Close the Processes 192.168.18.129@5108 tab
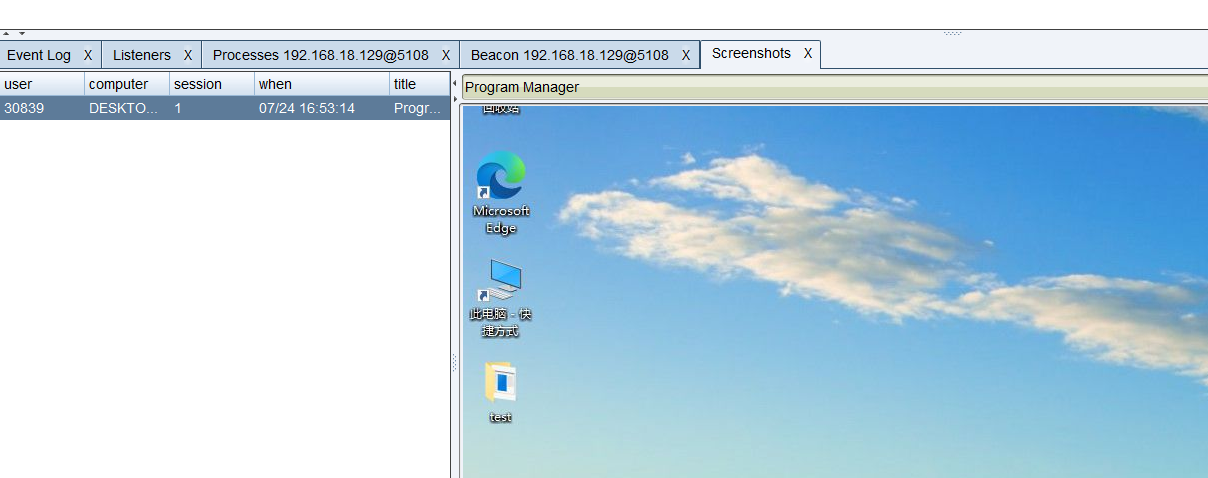Image resolution: width=1208 pixels, height=478 pixels. tap(446, 55)
